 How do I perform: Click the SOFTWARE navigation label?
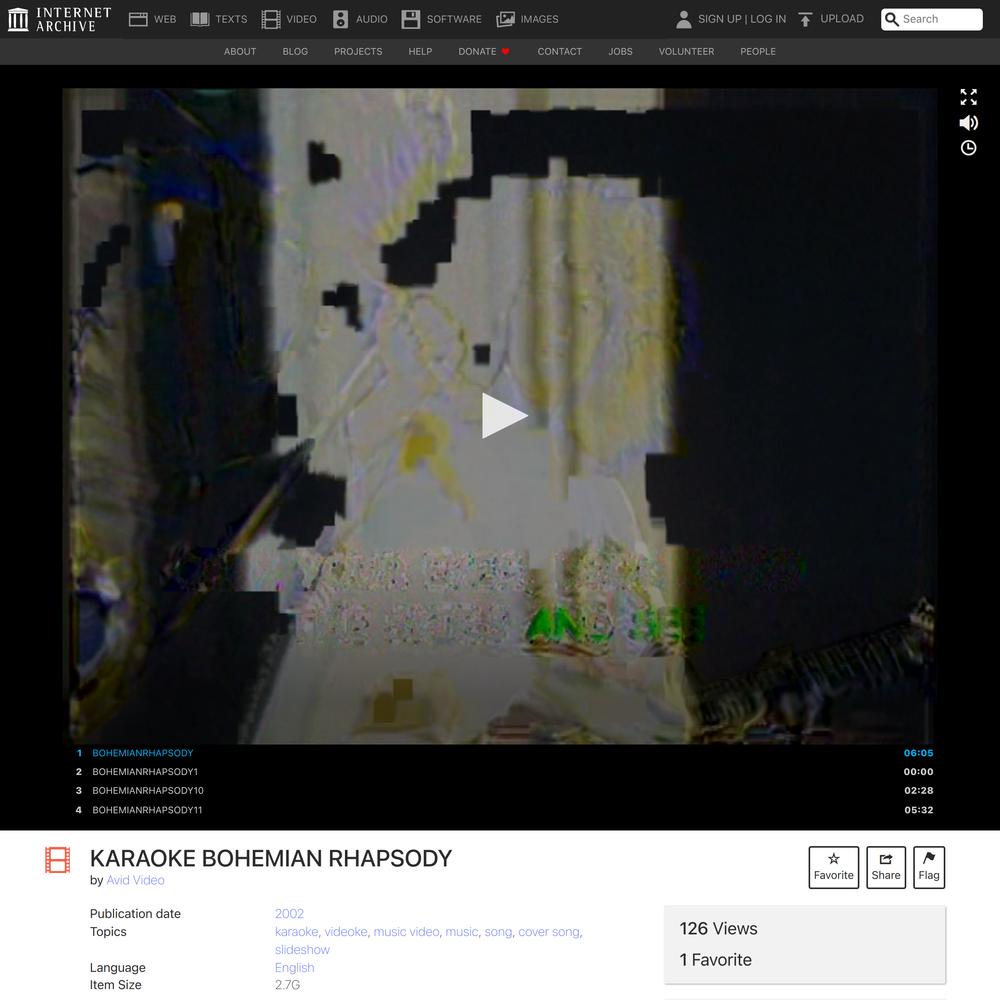click(x=454, y=19)
